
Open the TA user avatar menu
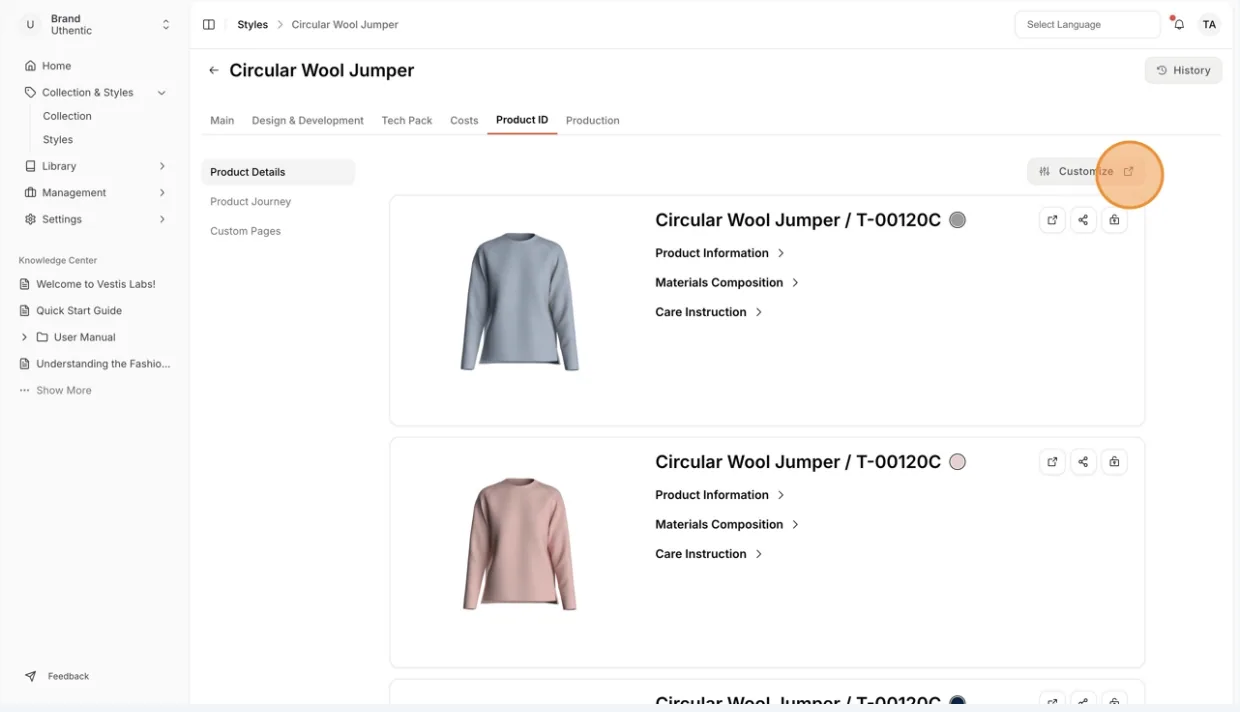click(x=1209, y=25)
